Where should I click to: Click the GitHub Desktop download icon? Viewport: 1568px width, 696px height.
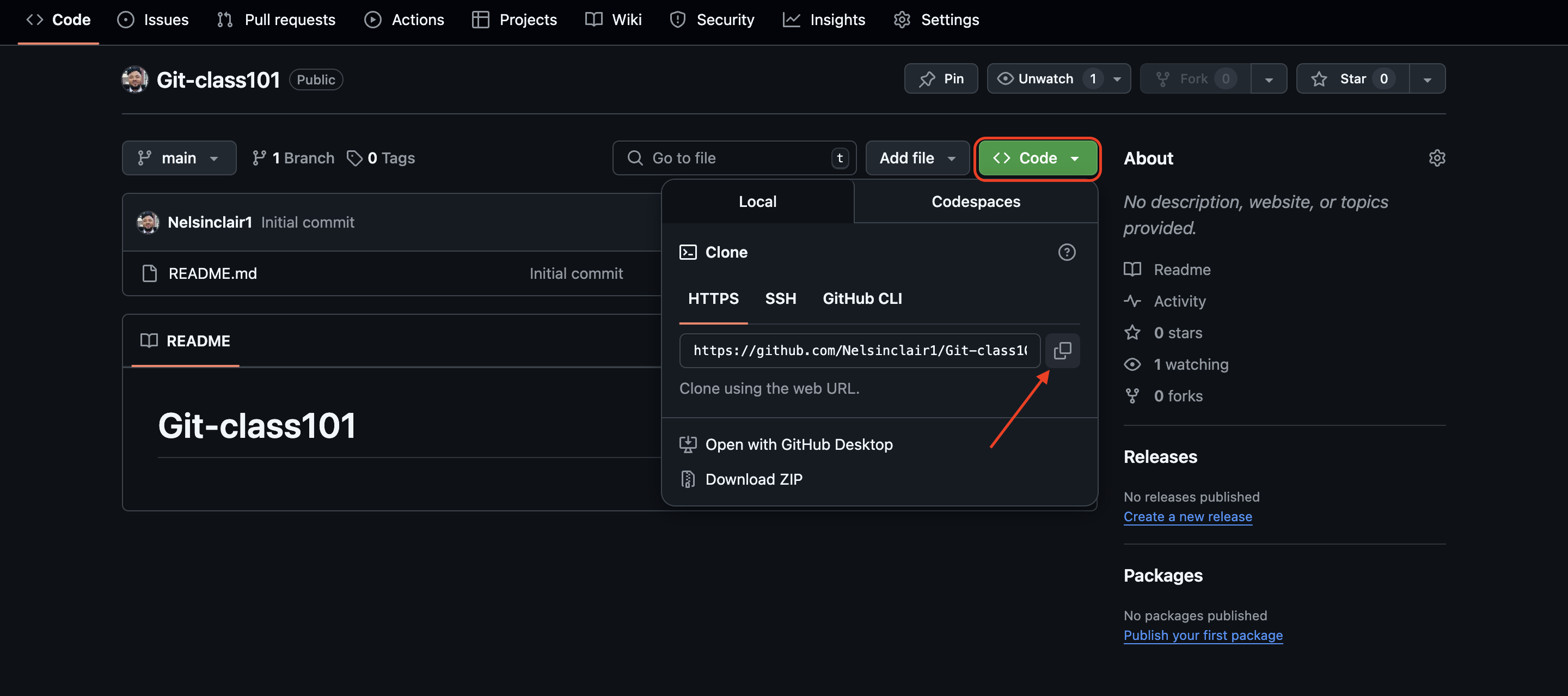[x=688, y=444]
